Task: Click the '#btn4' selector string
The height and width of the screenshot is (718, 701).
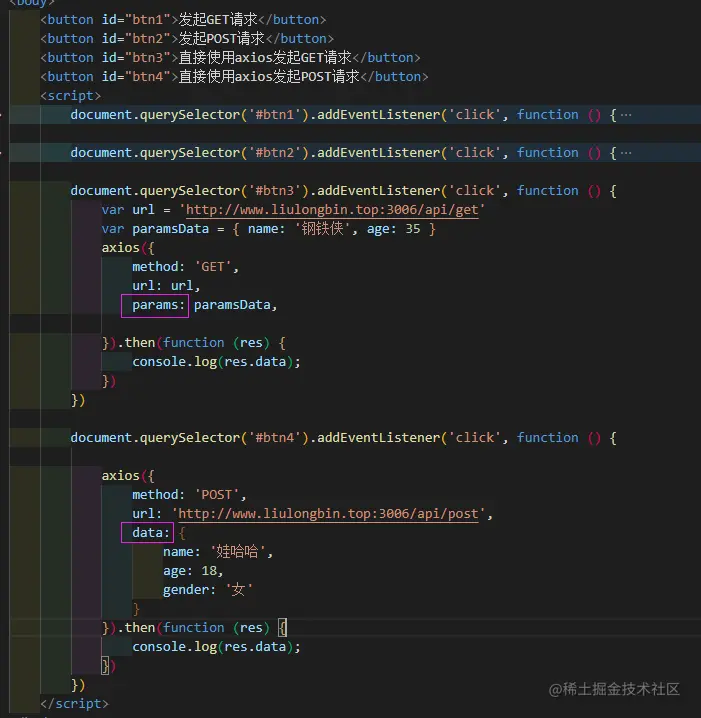Action: point(278,438)
